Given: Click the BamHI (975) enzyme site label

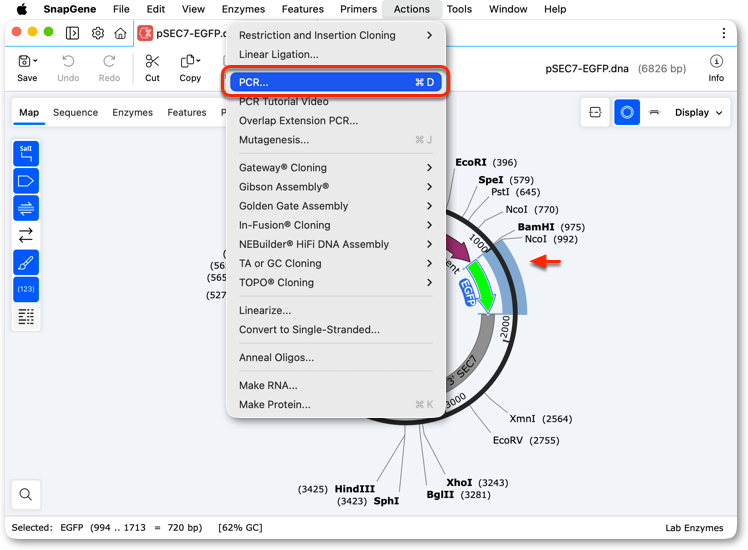Looking at the screenshot, I should [x=551, y=227].
